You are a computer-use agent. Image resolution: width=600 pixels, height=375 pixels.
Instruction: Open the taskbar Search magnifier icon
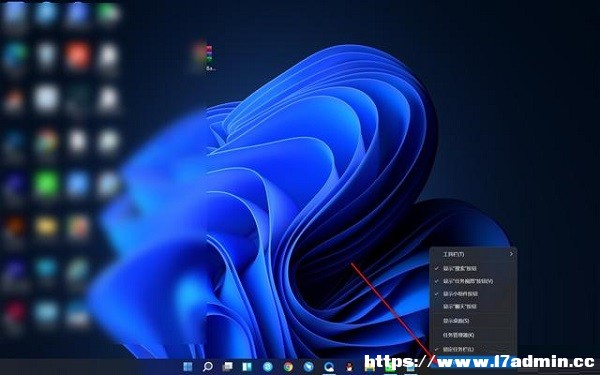click(x=208, y=367)
